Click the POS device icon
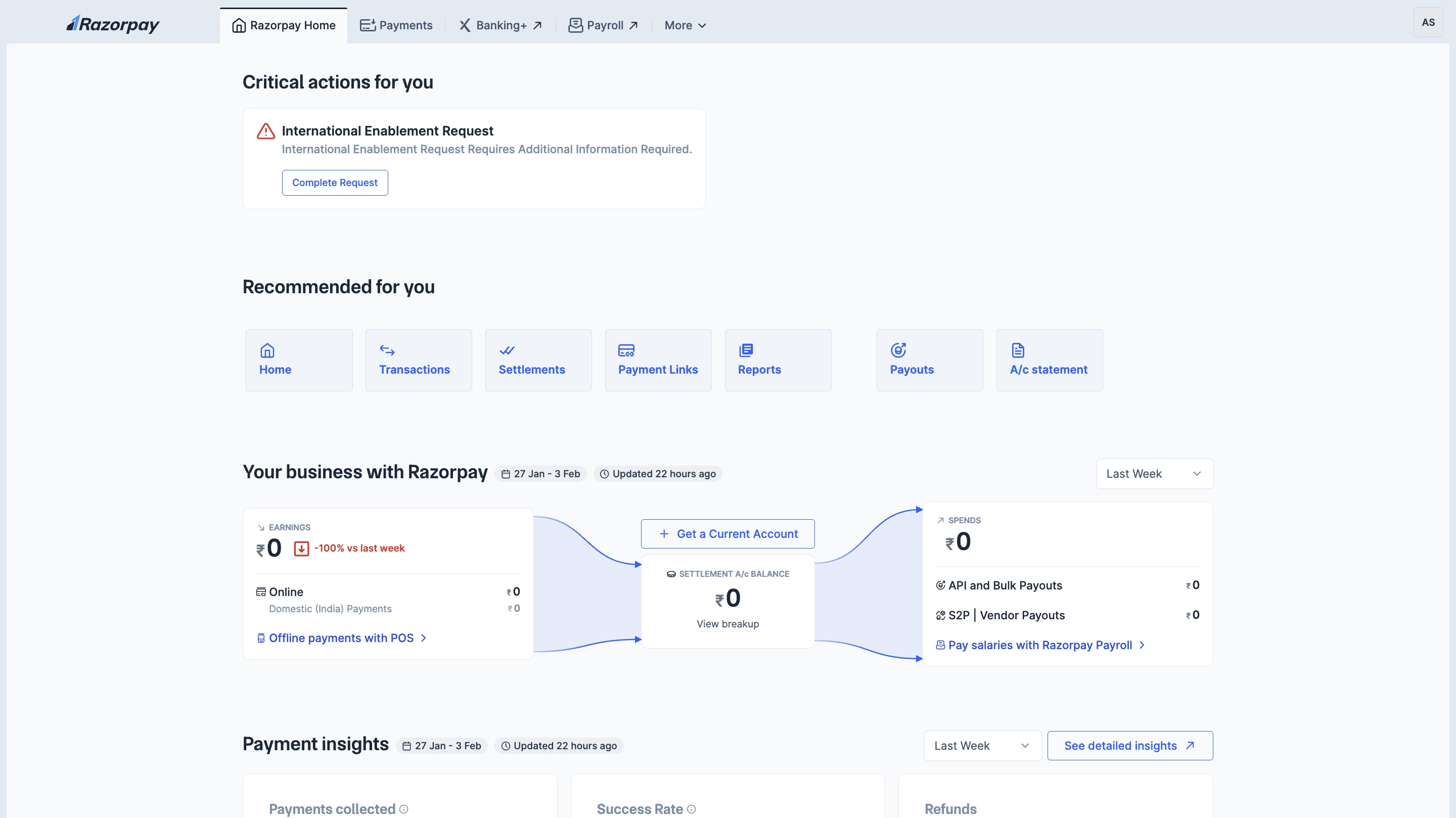Viewport: 1456px width, 818px height. 261,638
